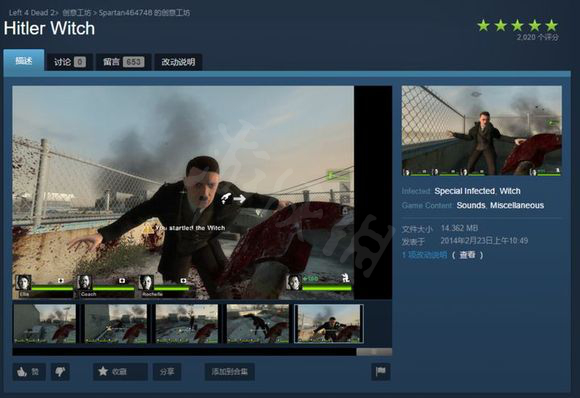Open the 留言 comments tab
The width and height of the screenshot is (580, 398).
pos(123,62)
